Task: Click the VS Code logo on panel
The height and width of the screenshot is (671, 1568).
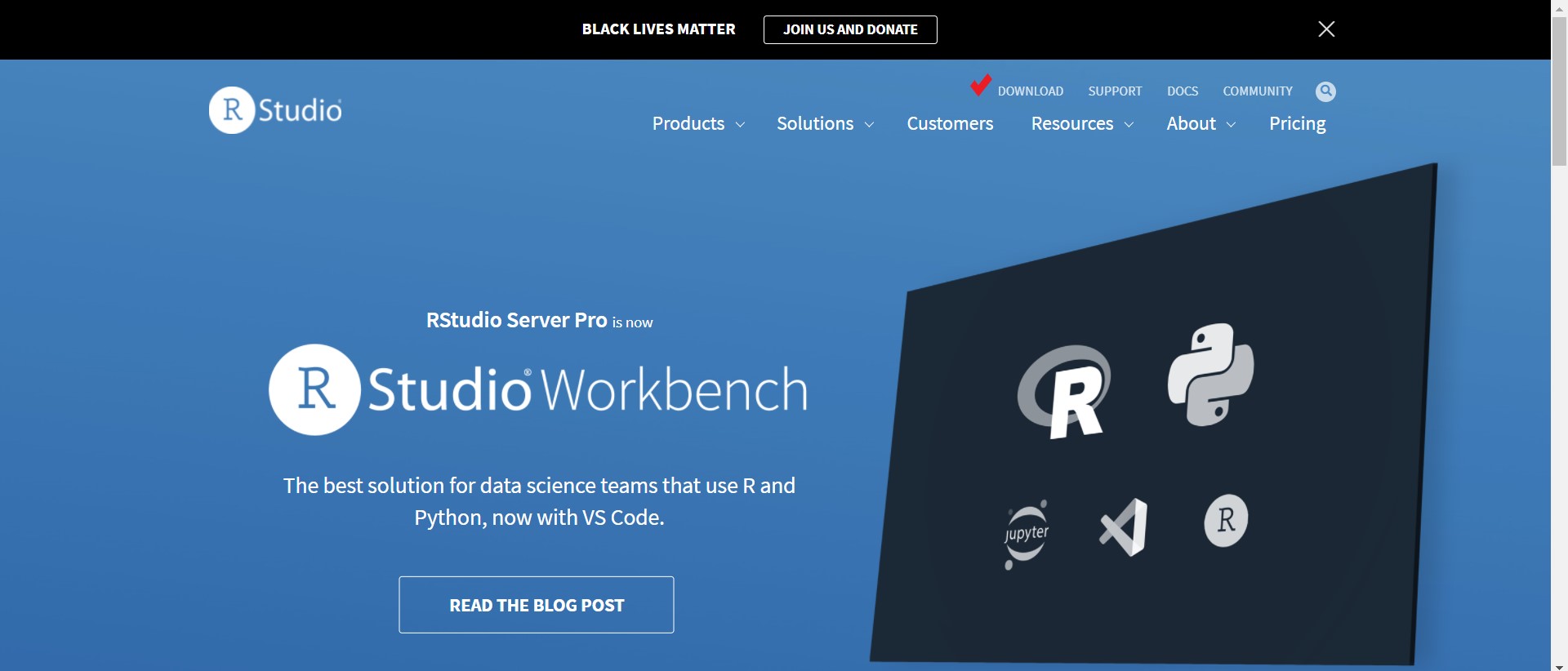Action: pyautogui.click(x=1123, y=527)
